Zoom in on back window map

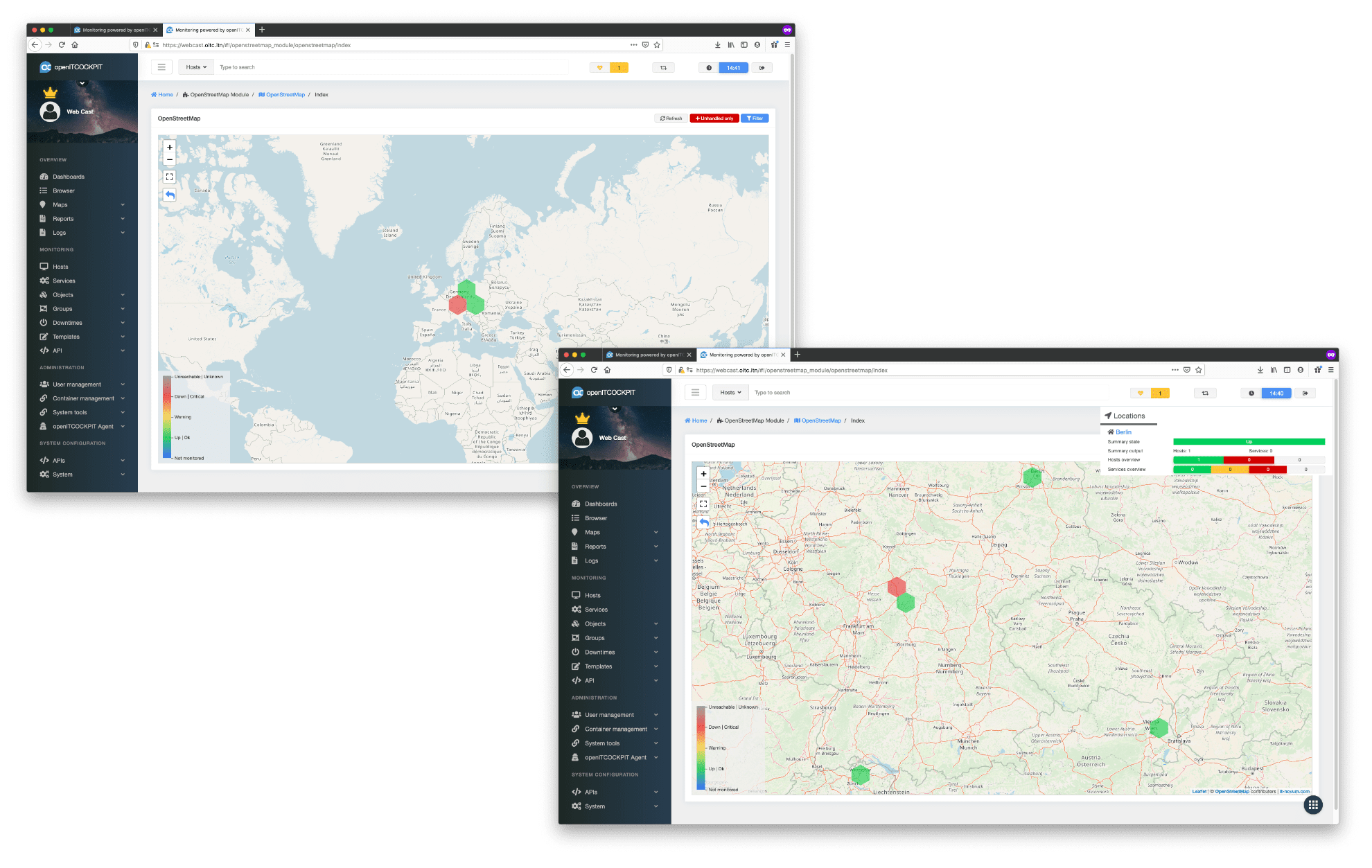click(x=170, y=147)
